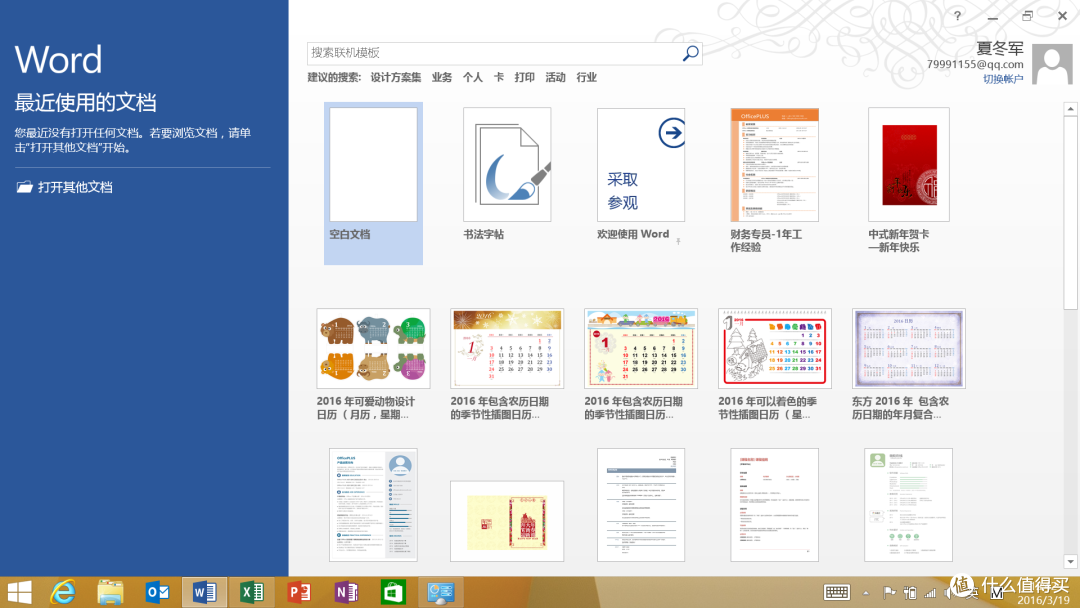Screen dimensions: 1080x608
Task: Select the green avatar resume thumbnail
Action: [x=908, y=505]
